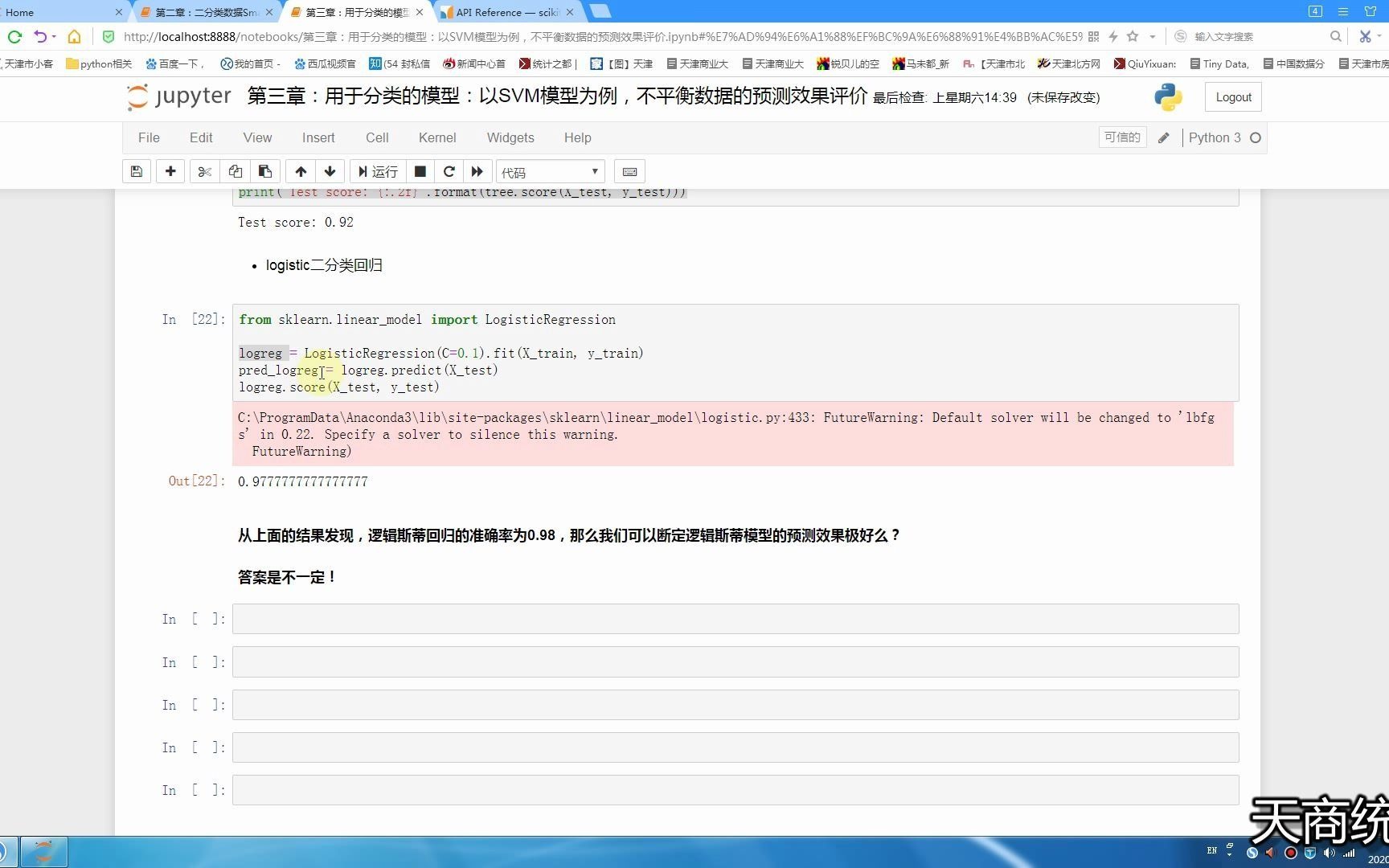The image size is (1389, 868).
Task: Open the command palette keyboard icon
Action: 630,171
